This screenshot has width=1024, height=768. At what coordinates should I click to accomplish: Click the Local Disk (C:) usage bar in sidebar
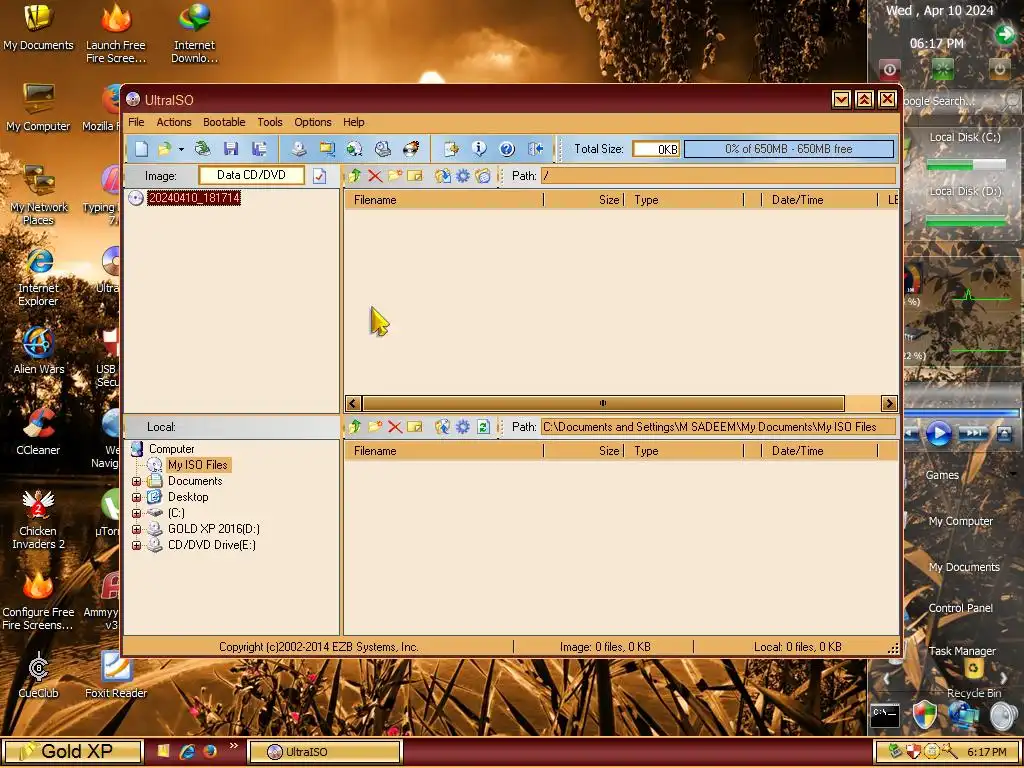coord(966,165)
